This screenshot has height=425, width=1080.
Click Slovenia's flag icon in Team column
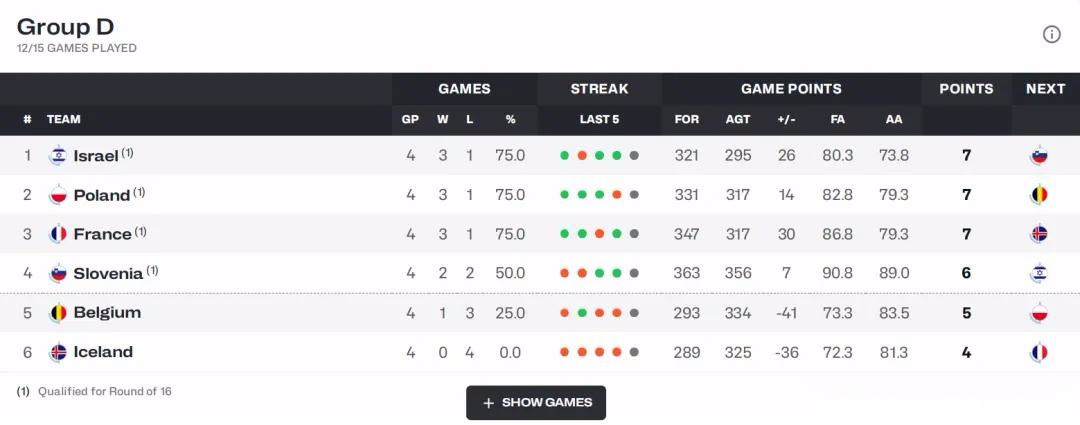click(58, 273)
